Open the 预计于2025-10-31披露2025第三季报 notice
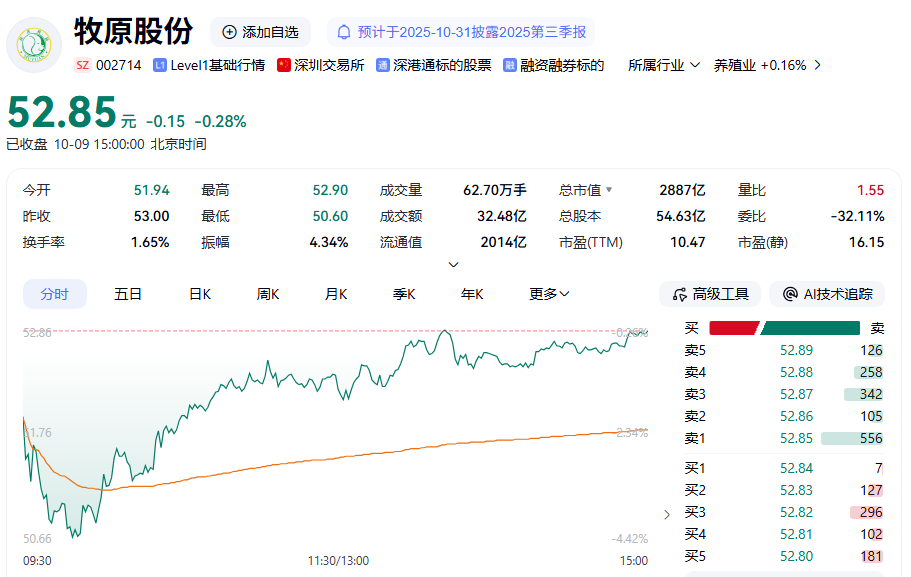Viewport: 911px width, 577px height. click(x=461, y=32)
